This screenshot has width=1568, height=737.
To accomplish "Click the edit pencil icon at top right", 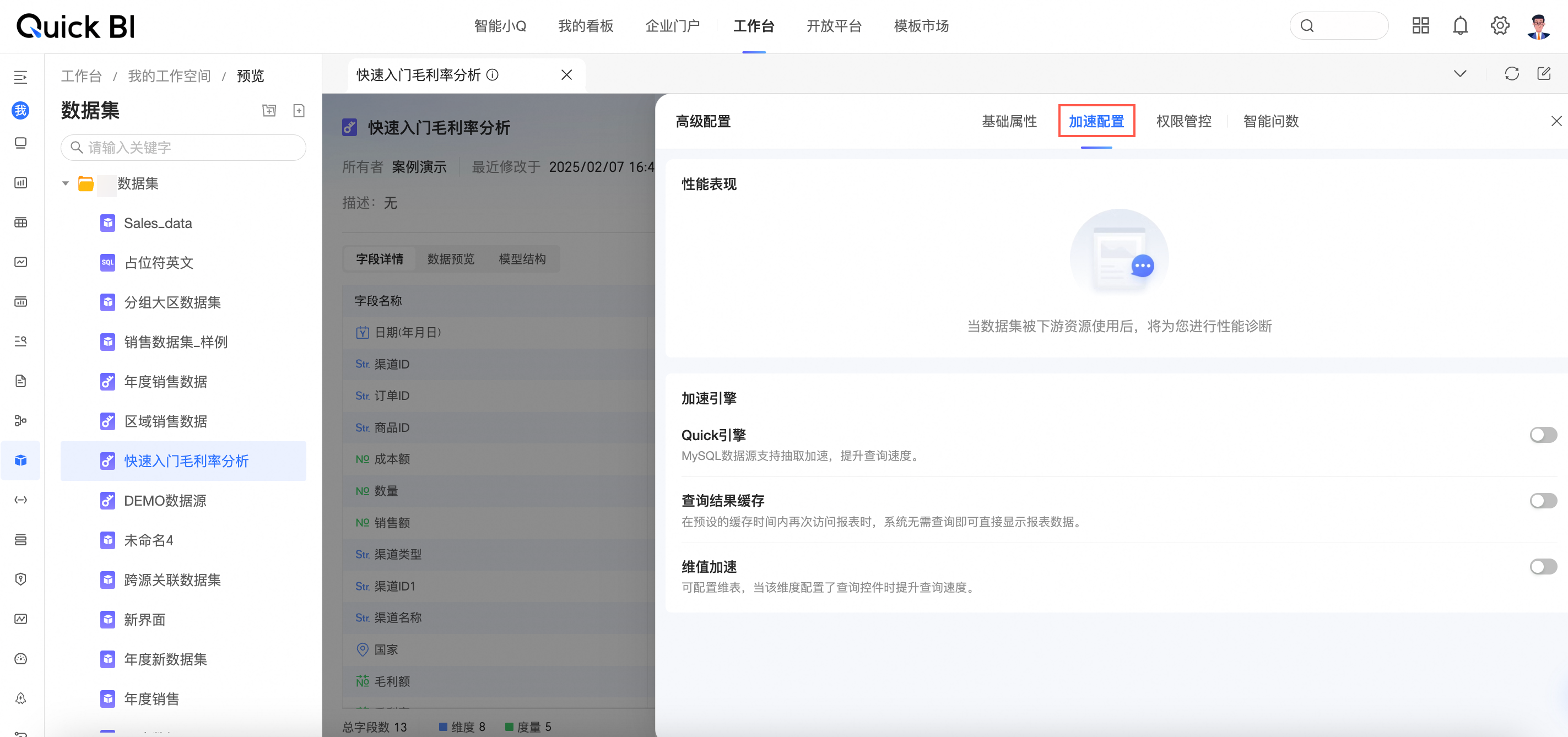I will coord(1544,74).
